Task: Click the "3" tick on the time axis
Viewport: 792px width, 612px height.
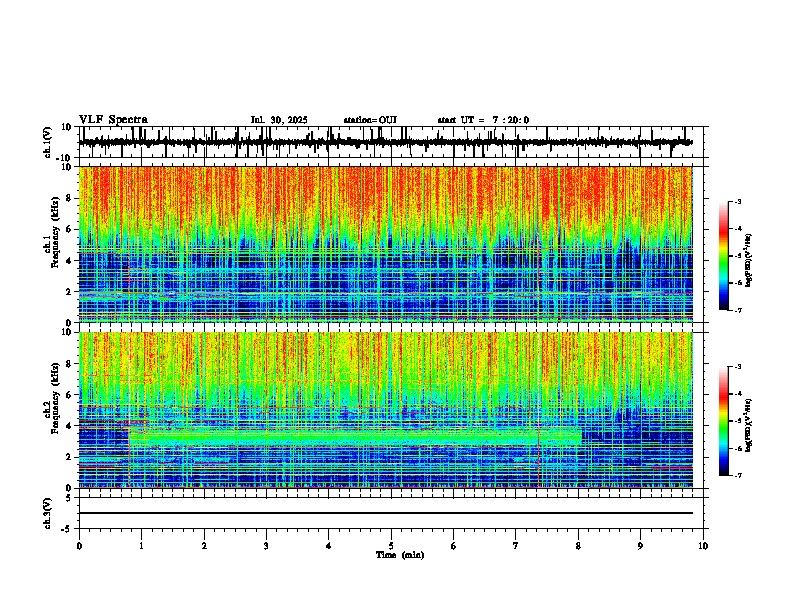Action: (x=266, y=546)
